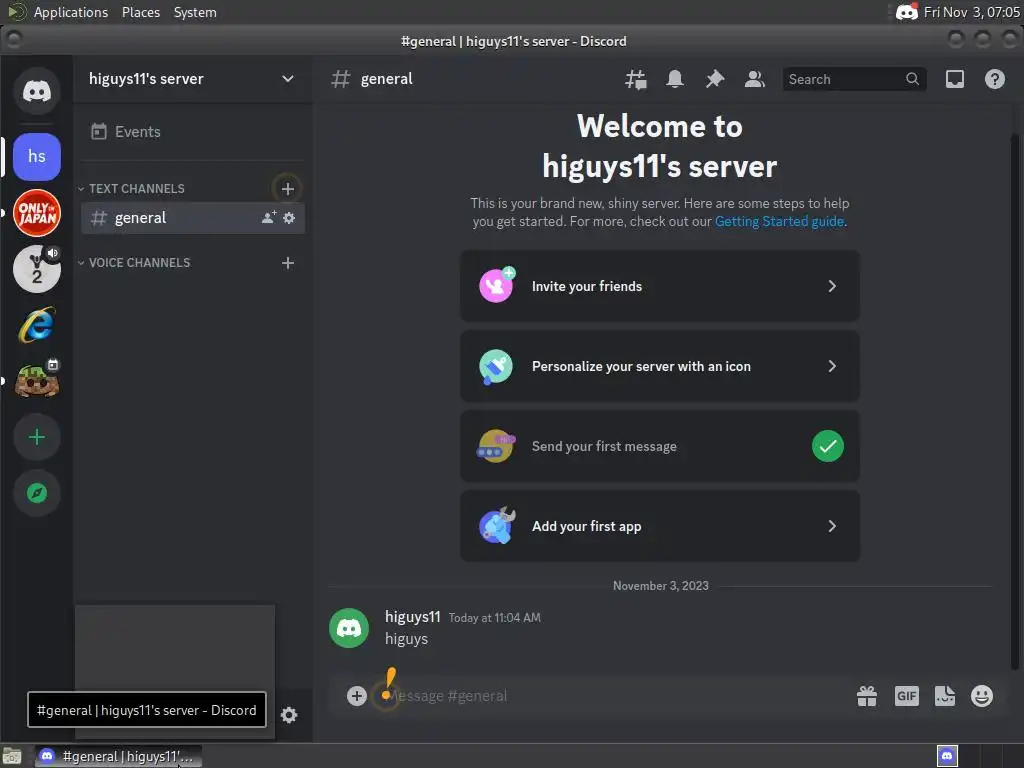Viewport: 1024px width, 768px height.
Task: Create invite for general channel
Action: (268, 217)
